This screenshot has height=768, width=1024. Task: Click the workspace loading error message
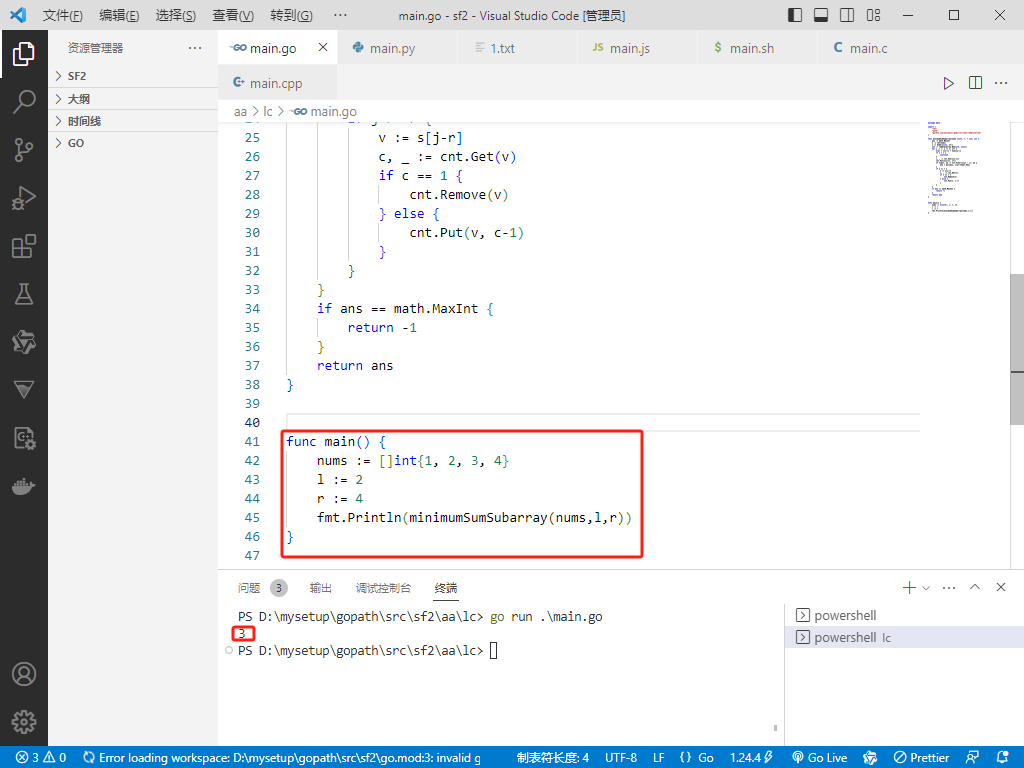click(x=281, y=758)
